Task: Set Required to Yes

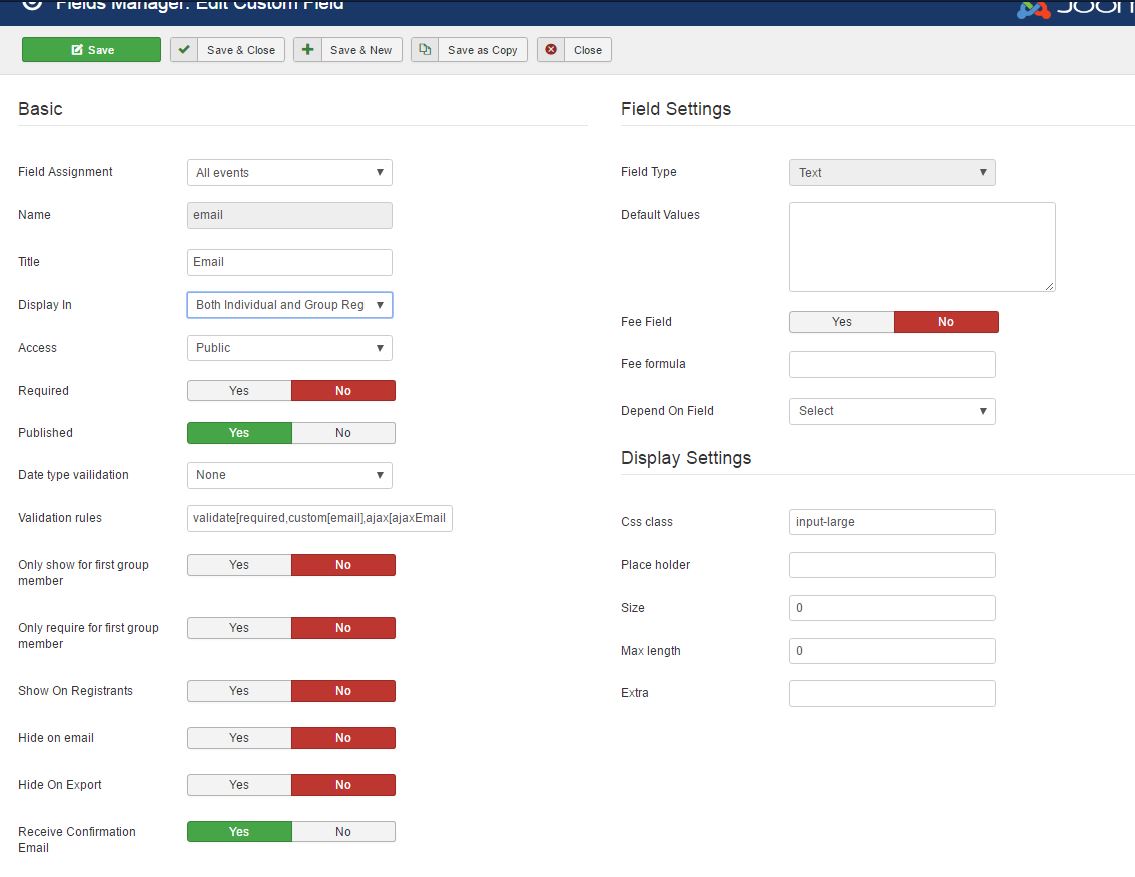Action: click(239, 391)
